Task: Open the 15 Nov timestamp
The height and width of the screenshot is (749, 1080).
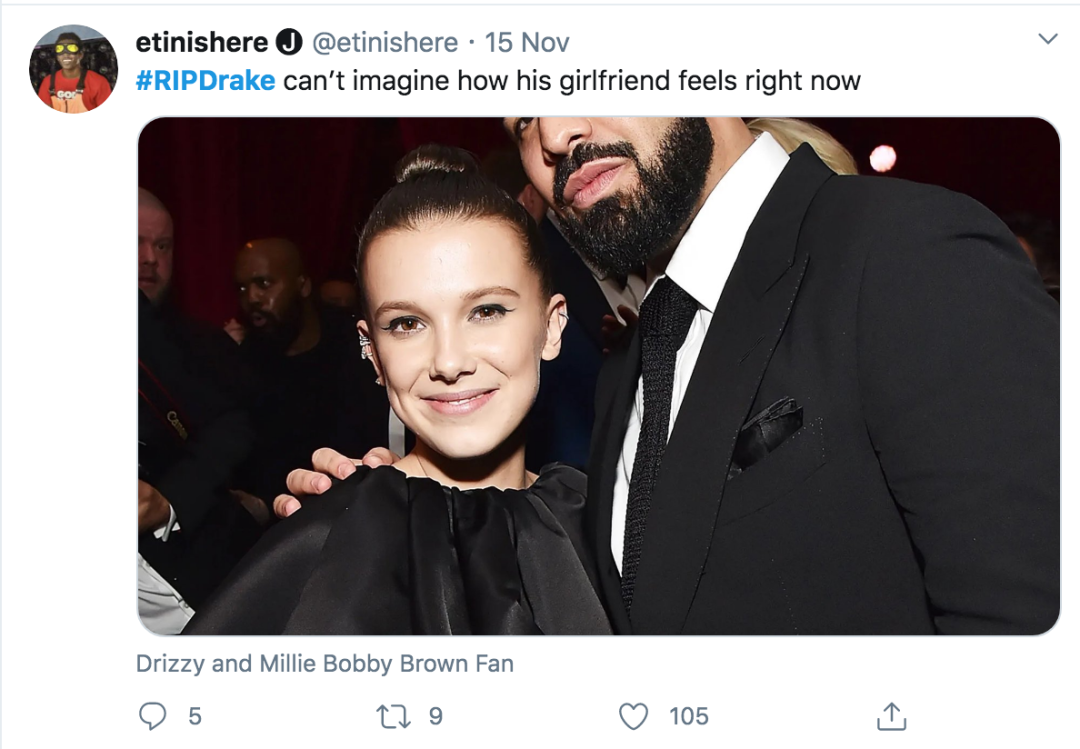Action: 527,43
